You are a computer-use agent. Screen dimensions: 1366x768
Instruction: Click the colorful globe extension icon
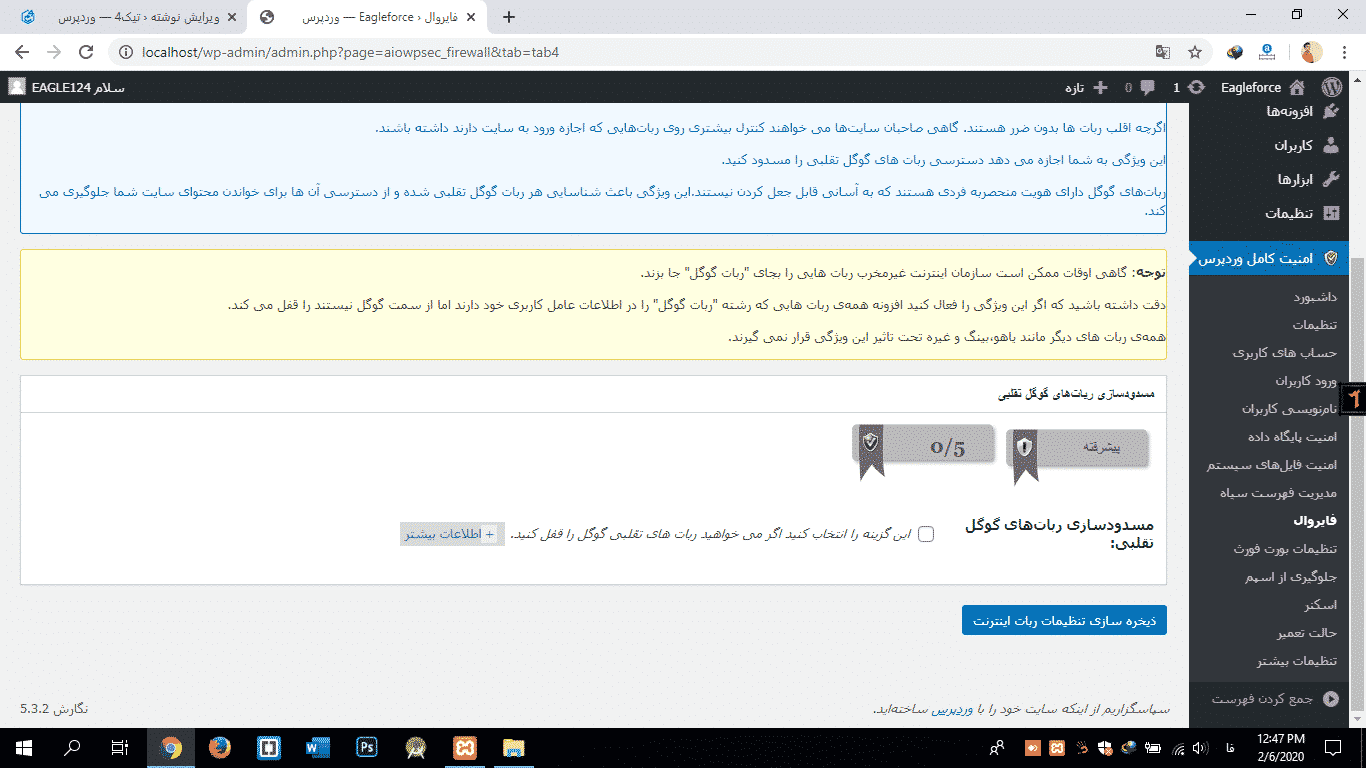tap(1235, 52)
